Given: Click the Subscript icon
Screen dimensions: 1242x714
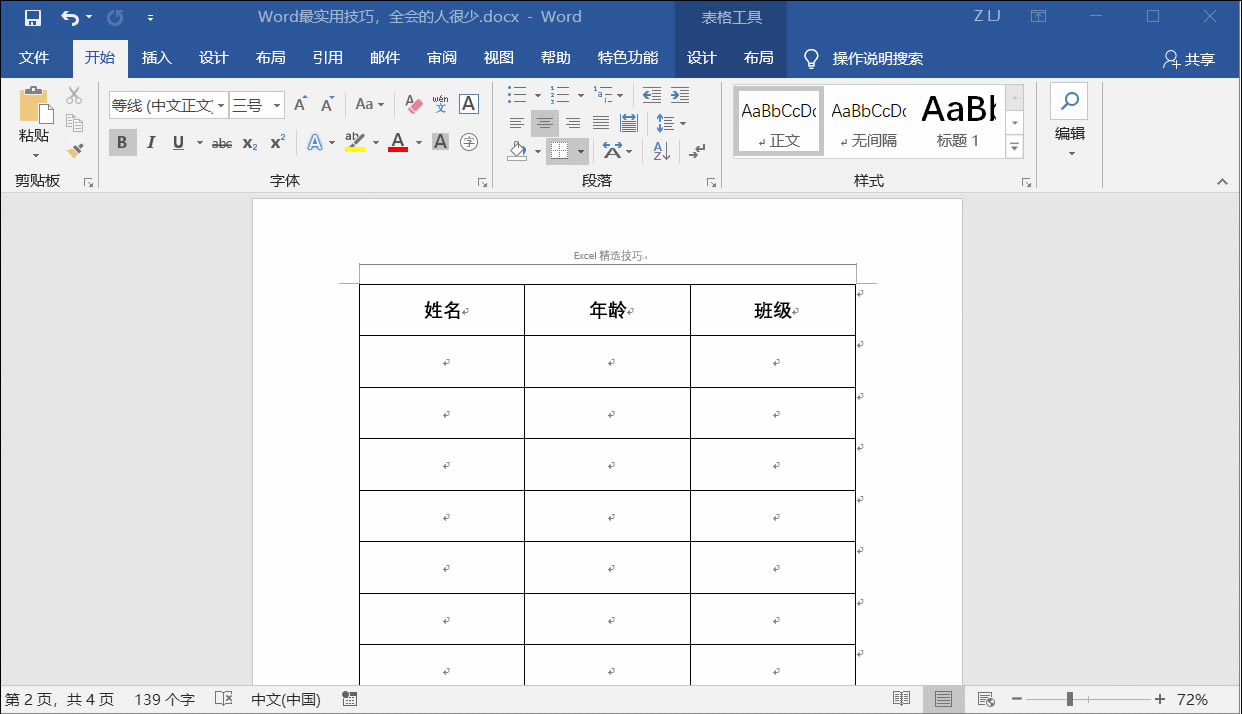Looking at the screenshot, I should point(250,143).
